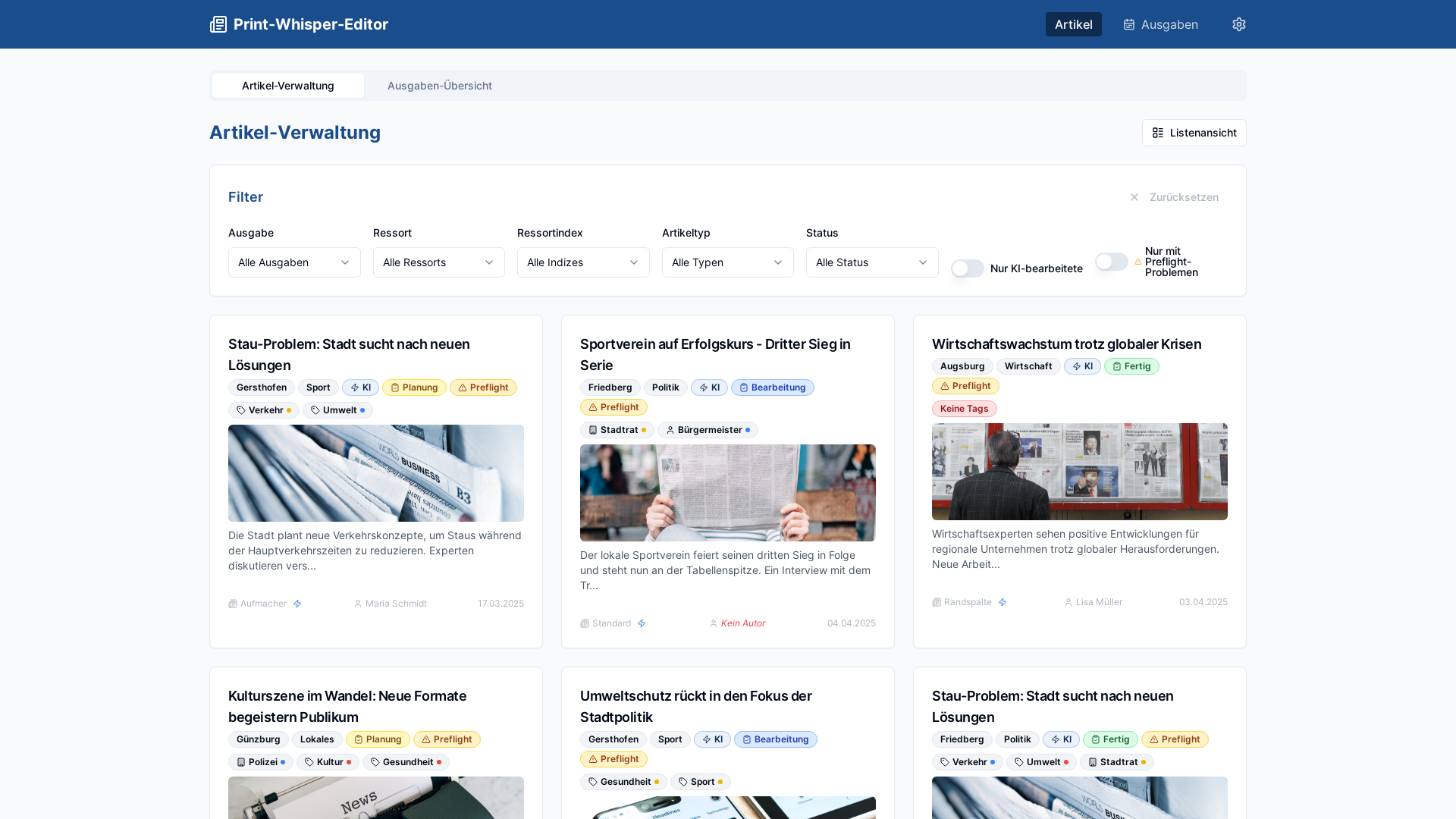
Task: Click Preflight warning badge on Sportverein article
Action: tap(613, 407)
